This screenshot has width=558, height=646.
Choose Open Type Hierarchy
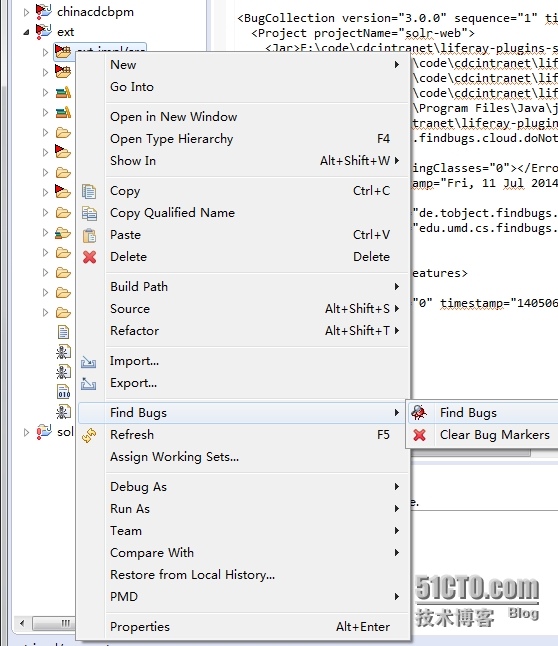(x=258, y=139)
